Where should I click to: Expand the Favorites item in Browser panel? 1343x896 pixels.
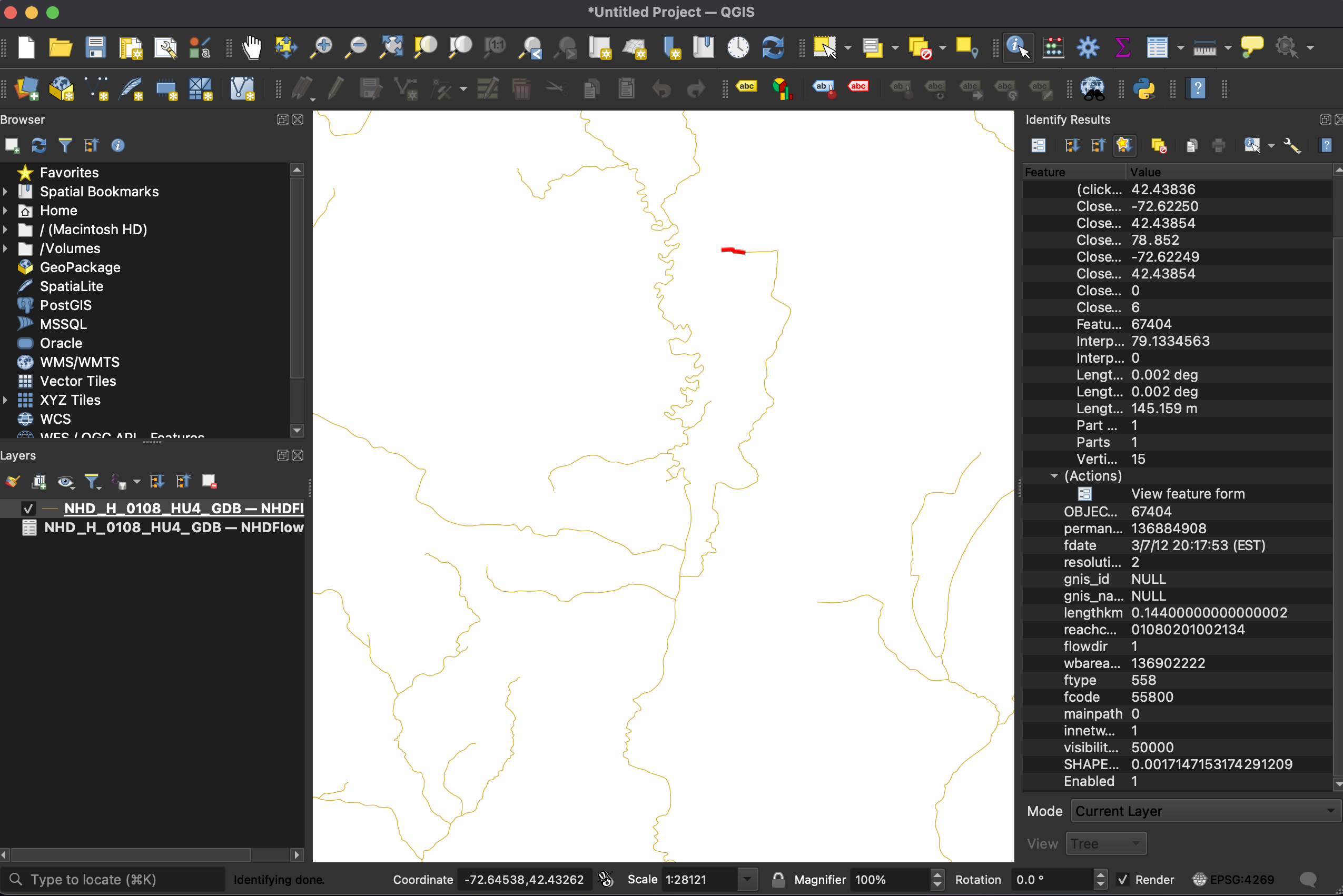8,172
